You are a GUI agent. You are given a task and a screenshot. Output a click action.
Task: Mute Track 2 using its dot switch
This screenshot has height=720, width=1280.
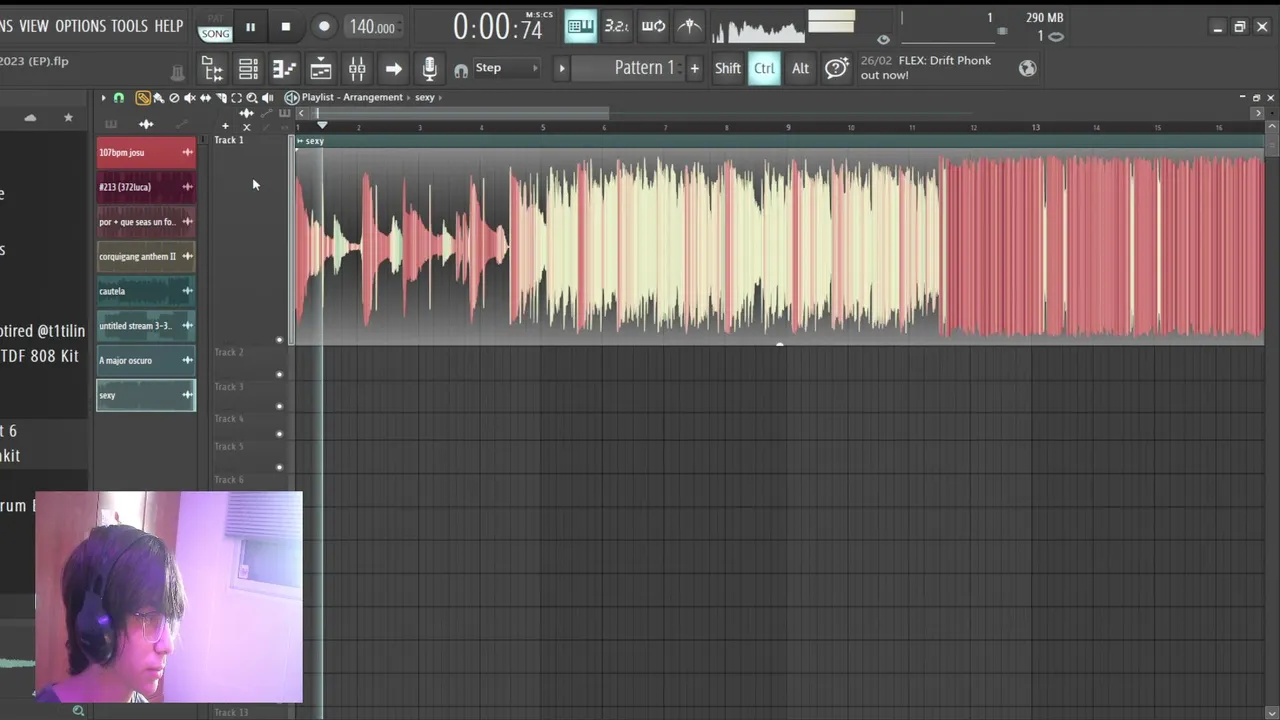click(x=279, y=375)
